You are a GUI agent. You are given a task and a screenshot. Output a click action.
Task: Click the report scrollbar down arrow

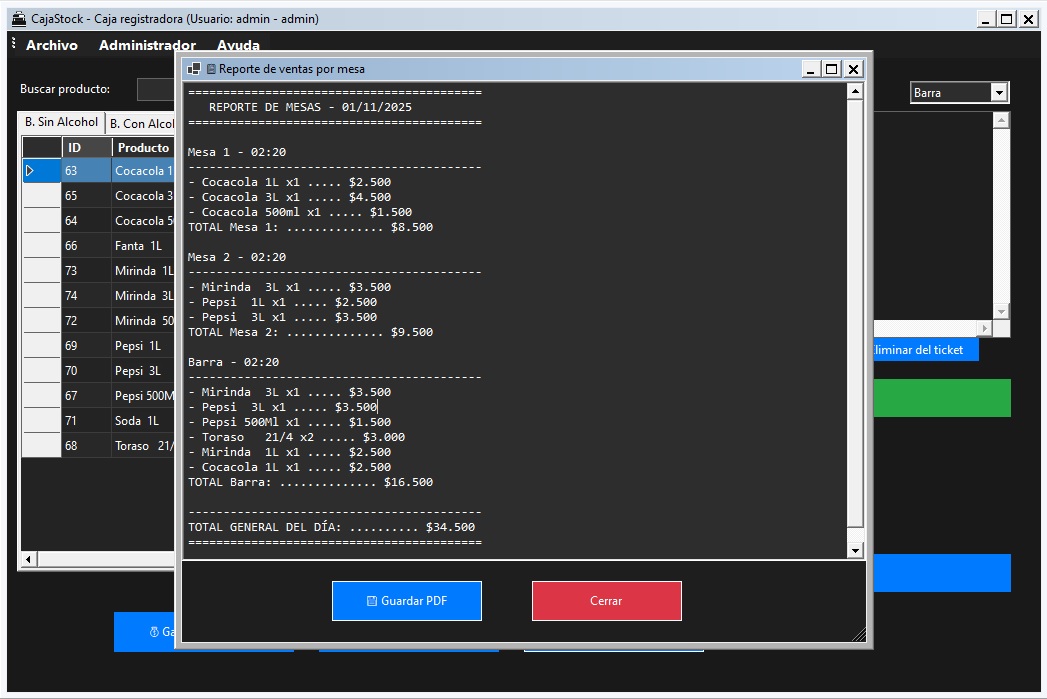point(854,550)
